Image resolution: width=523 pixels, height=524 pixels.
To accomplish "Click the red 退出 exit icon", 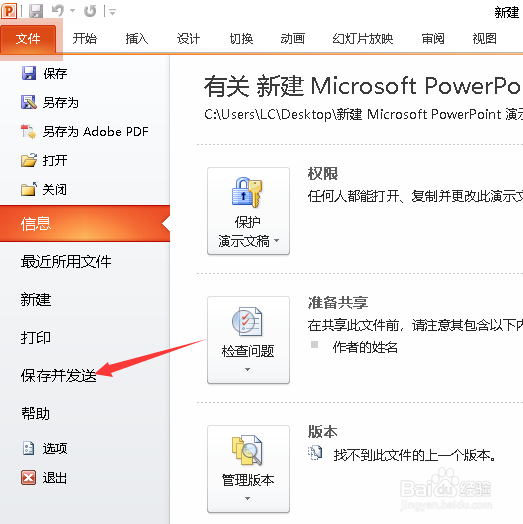I will click(28, 478).
